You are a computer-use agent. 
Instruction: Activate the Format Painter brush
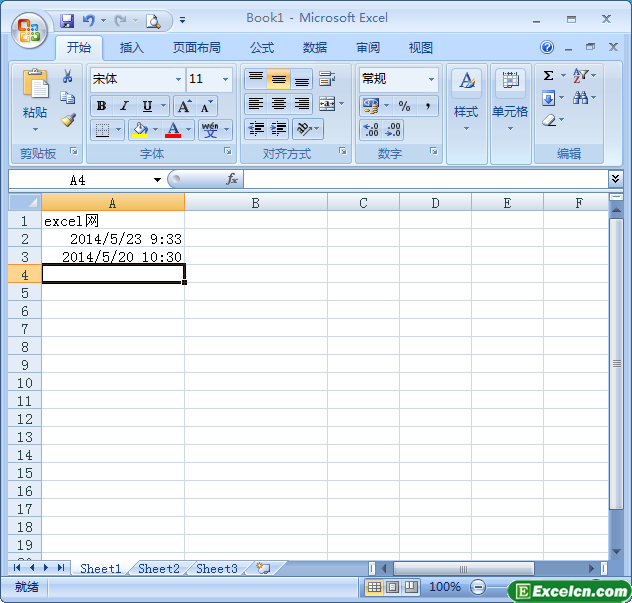tap(68, 120)
